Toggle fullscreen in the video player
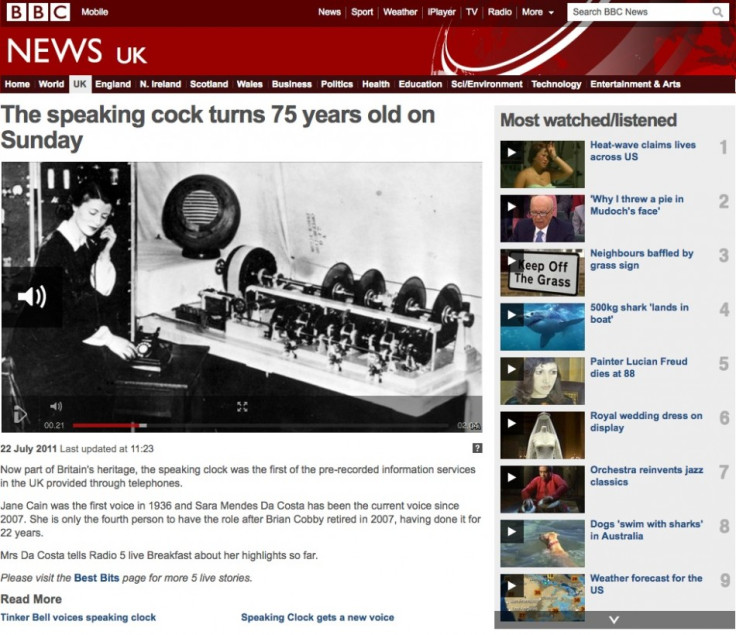The image size is (736, 635). coord(242,406)
